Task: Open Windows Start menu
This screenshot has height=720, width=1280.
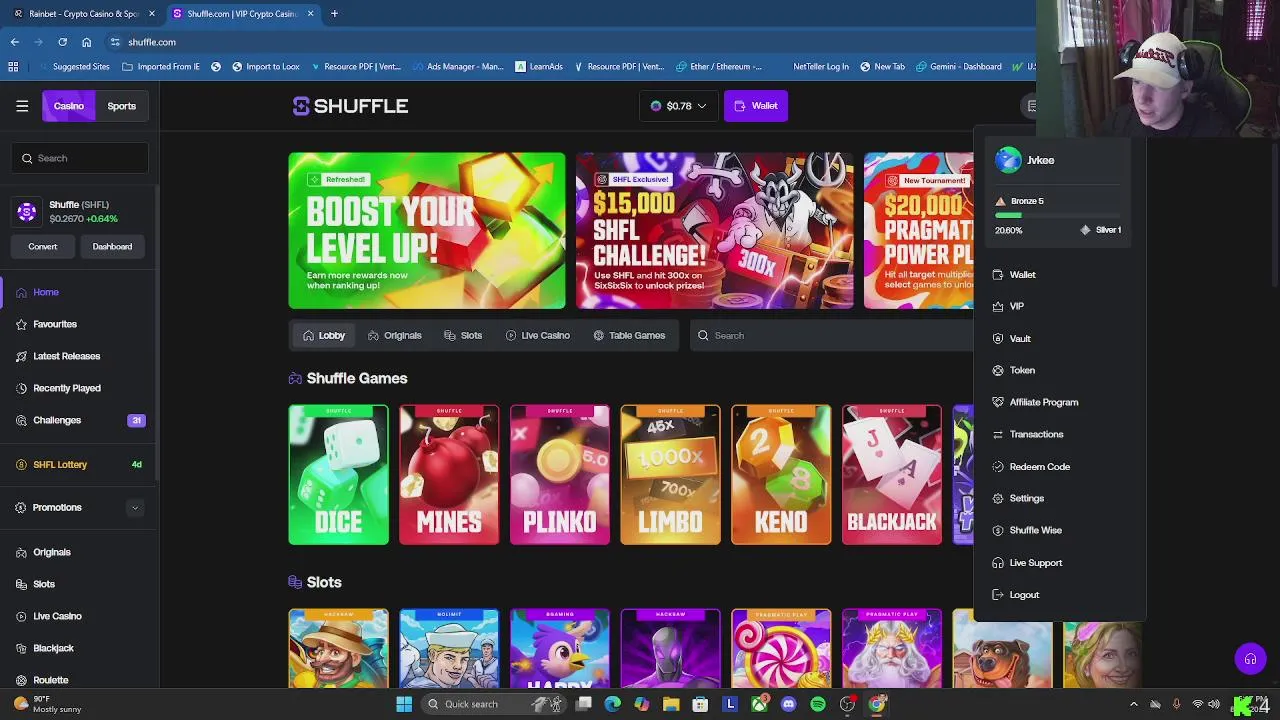Action: click(x=404, y=704)
